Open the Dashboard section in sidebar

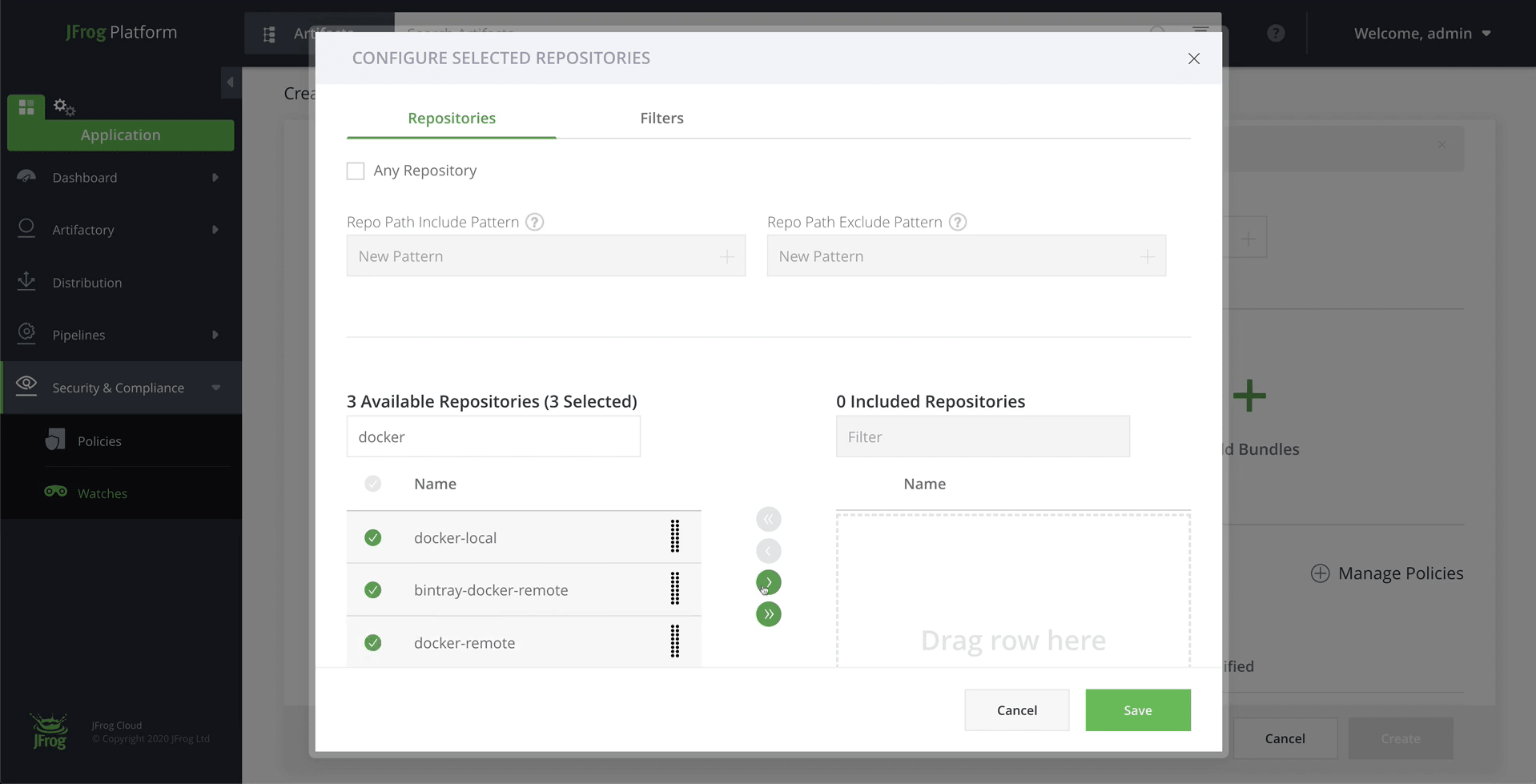pos(83,177)
